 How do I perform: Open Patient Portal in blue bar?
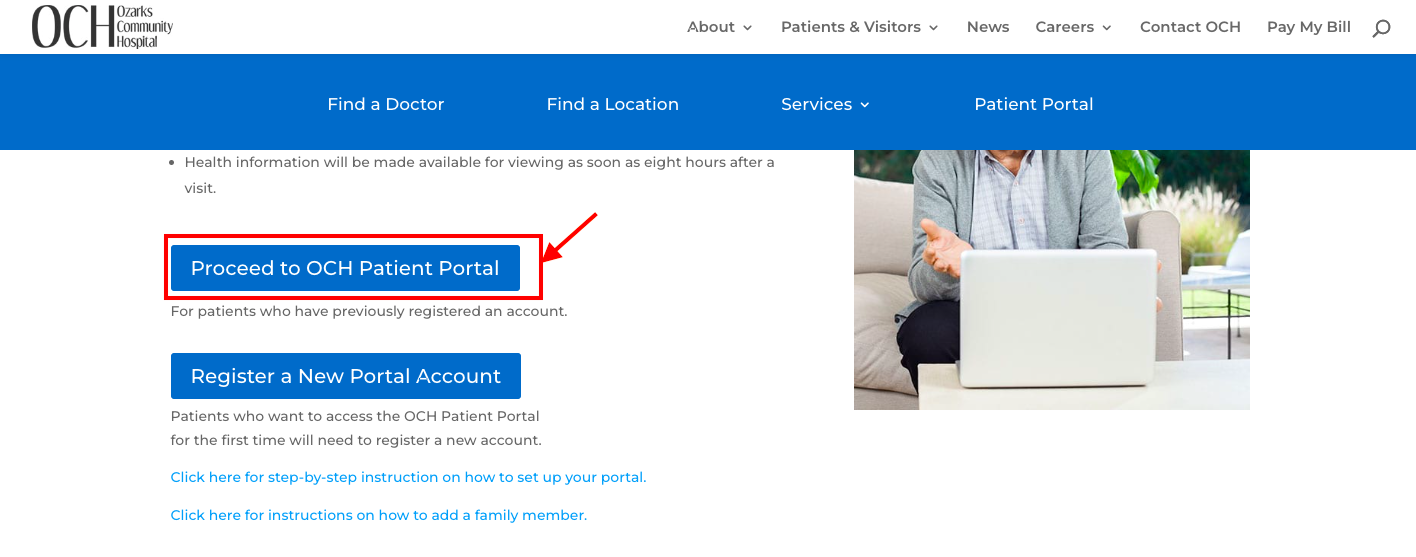[x=1034, y=104]
